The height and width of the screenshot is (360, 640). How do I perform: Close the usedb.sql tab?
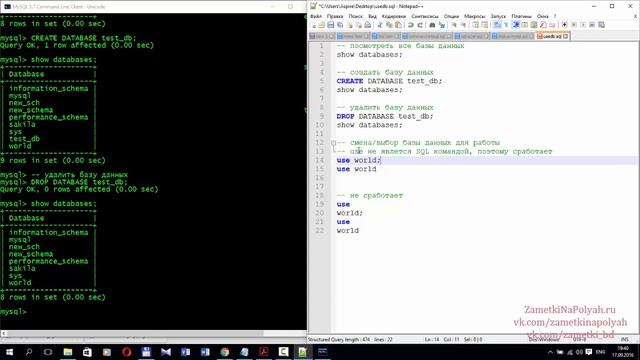(566, 36)
